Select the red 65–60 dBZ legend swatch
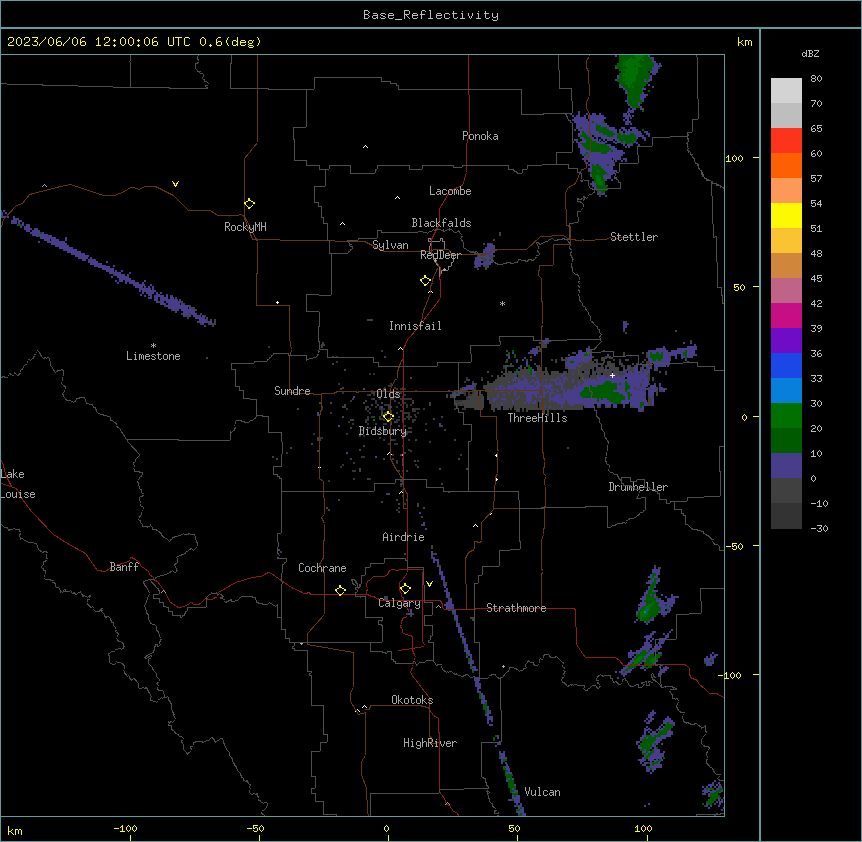 (786, 140)
